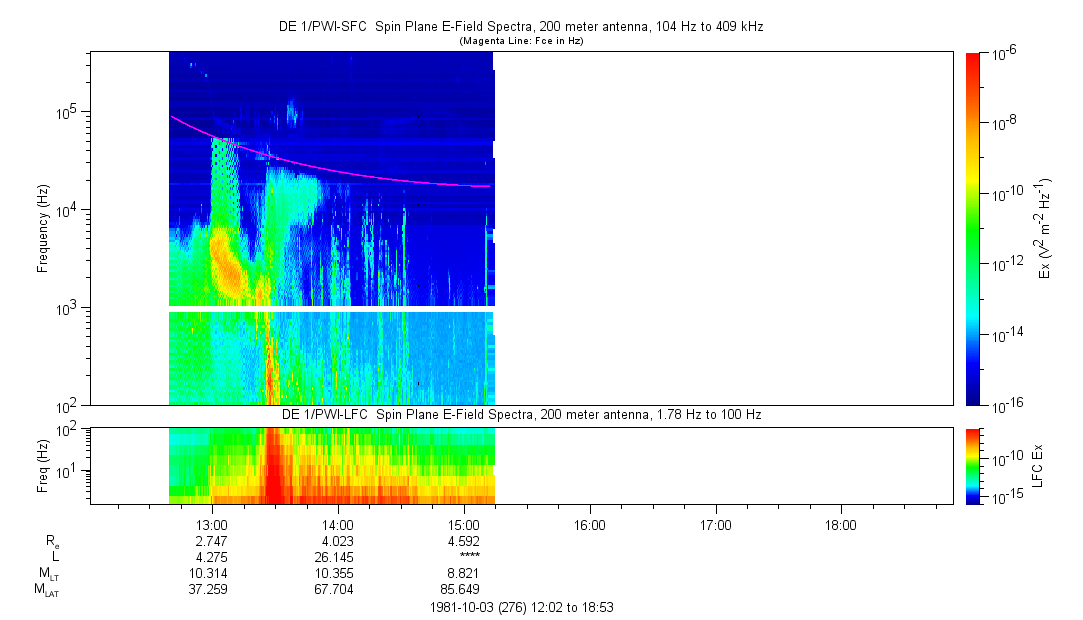Click the 16:00 time axis label
The width and height of the screenshot is (1083, 620).
tap(589, 525)
